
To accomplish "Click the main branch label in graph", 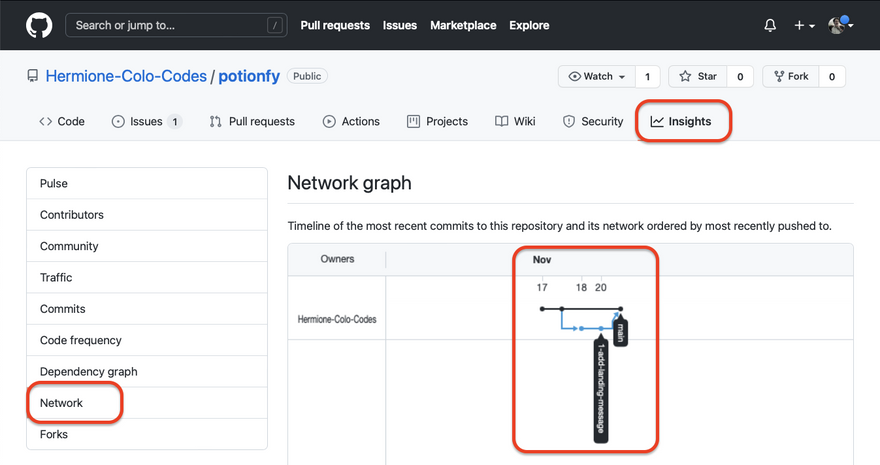I will click(620, 331).
